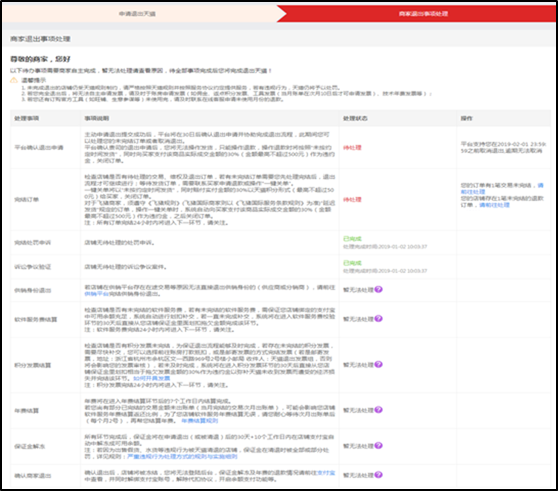Select the 申请退出天猫 step tab
558x491 pixels.
140,14
